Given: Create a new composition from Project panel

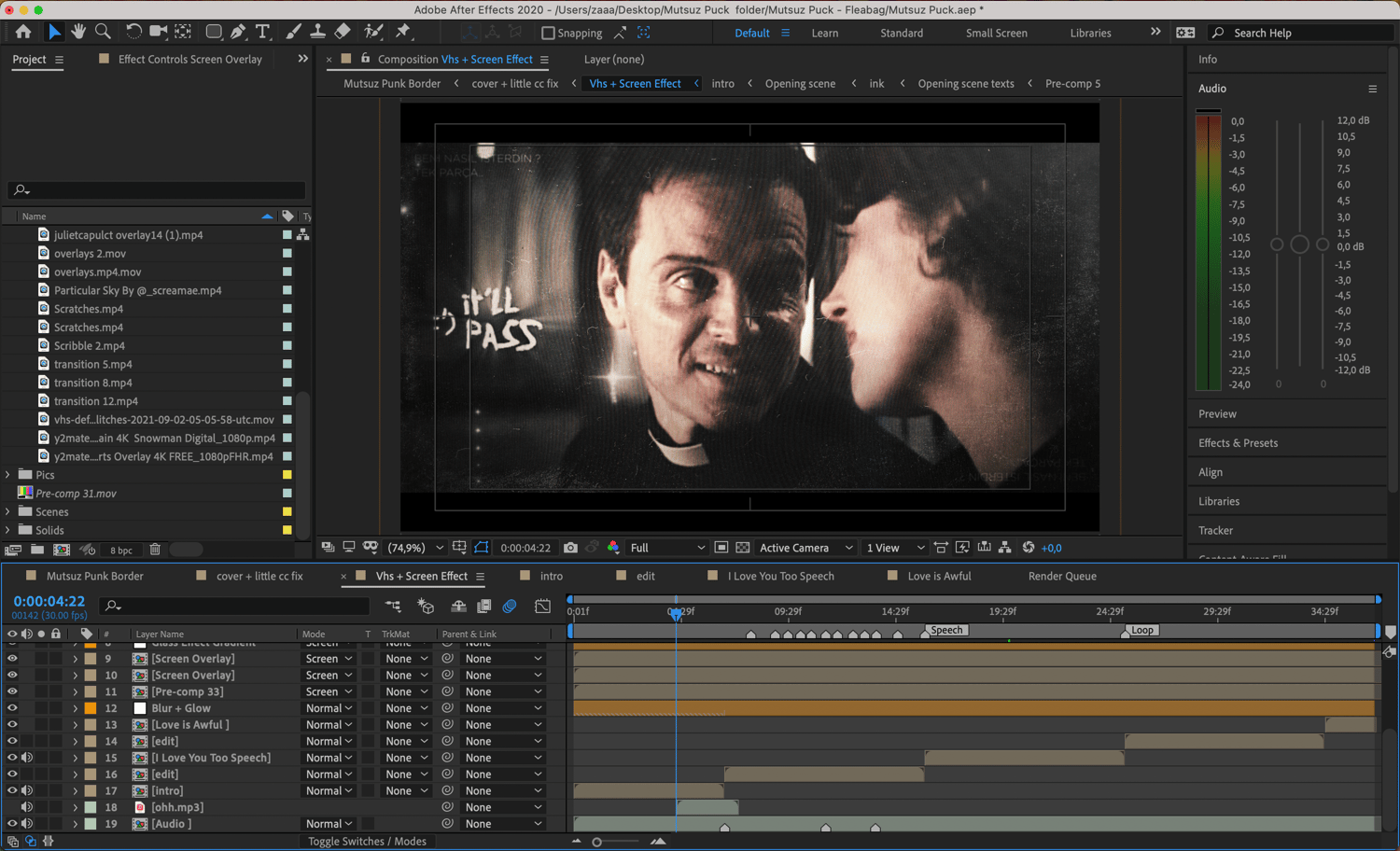Looking at the screenshot, I should click(62, 551).
